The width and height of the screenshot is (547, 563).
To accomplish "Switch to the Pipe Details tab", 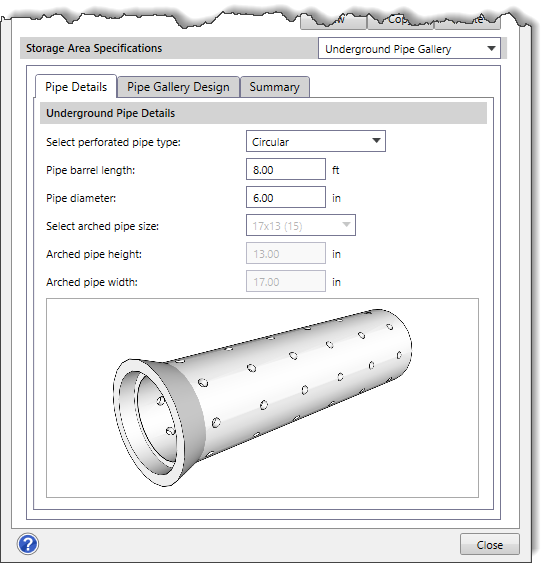I will [x=76, y=87].
